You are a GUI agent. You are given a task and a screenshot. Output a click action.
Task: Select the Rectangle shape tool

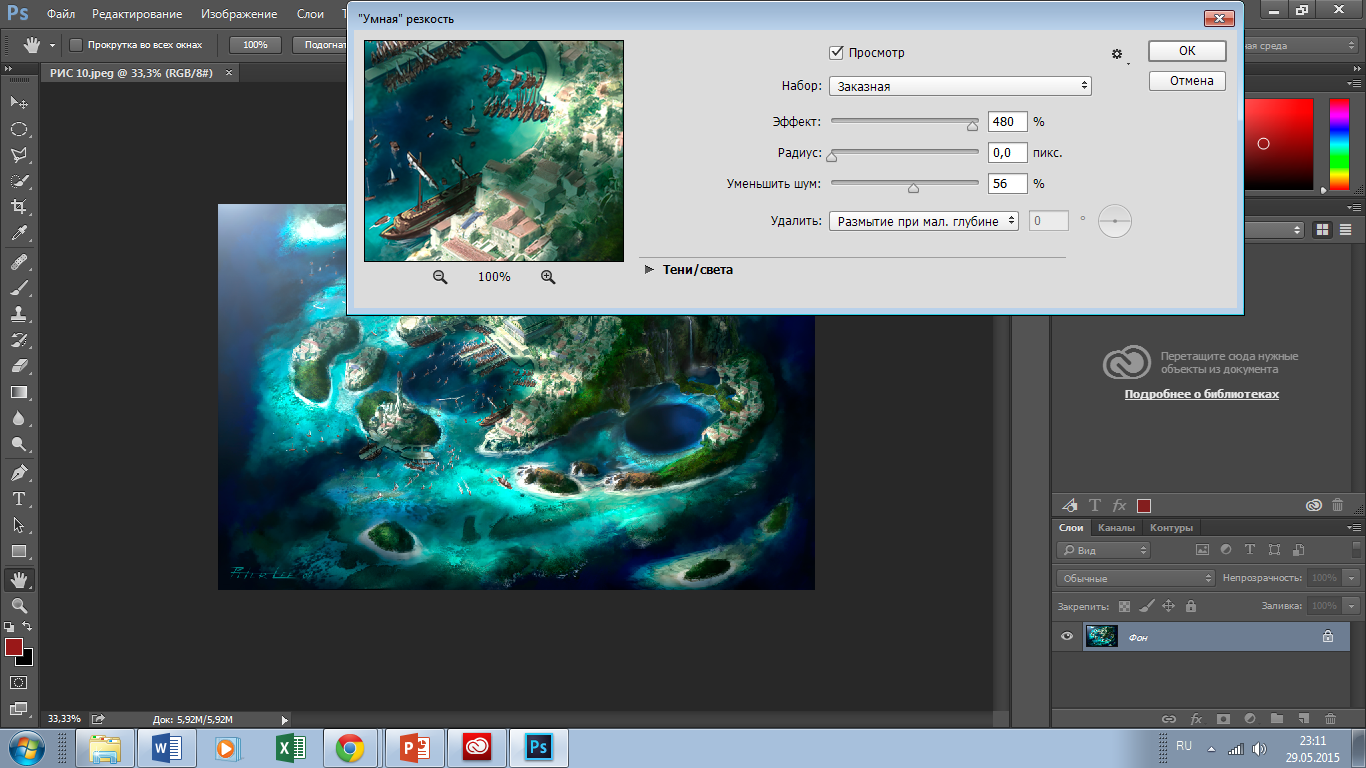[x=19, y=550]
